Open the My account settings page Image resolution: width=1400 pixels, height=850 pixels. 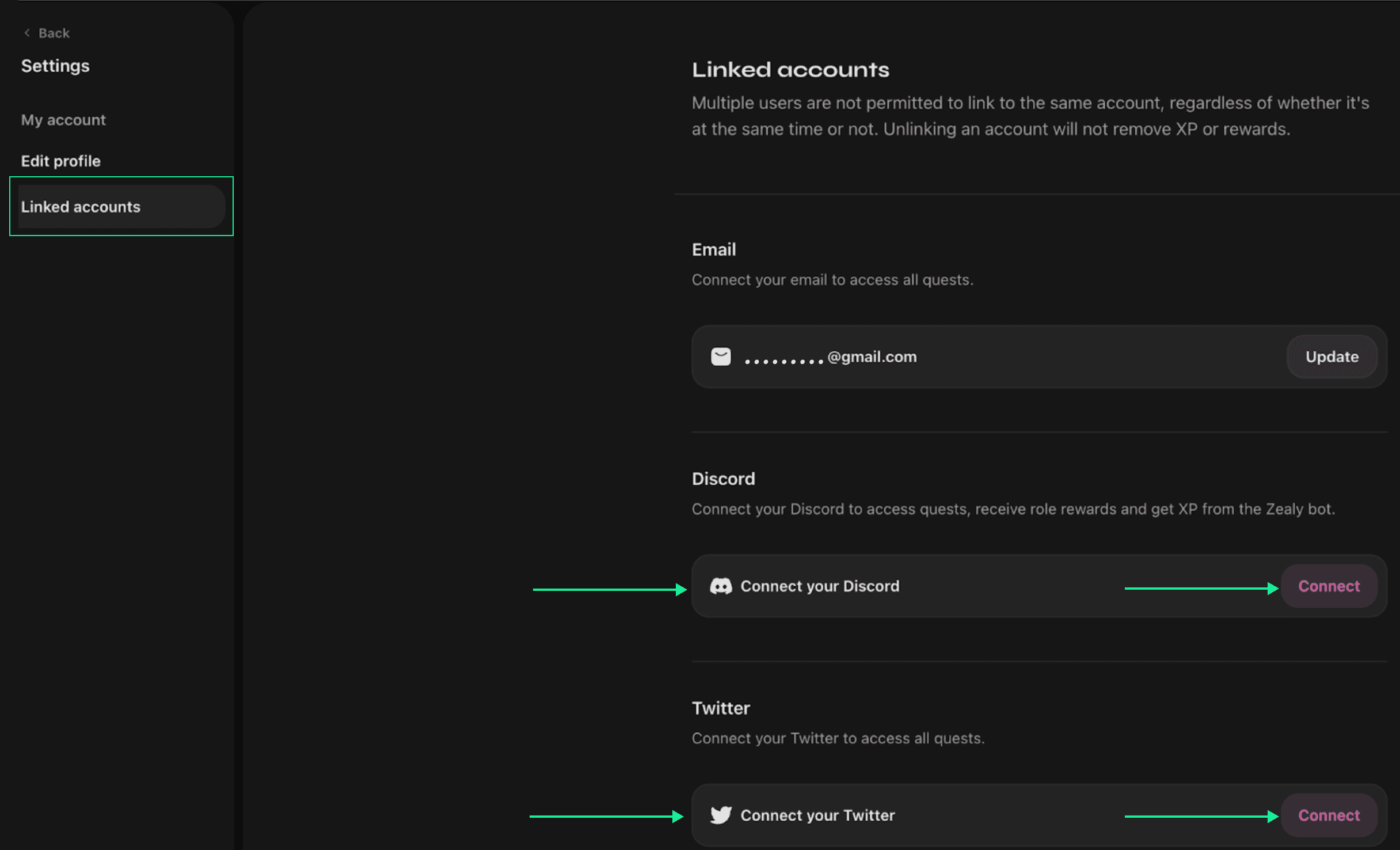click(x=63, y=120)
